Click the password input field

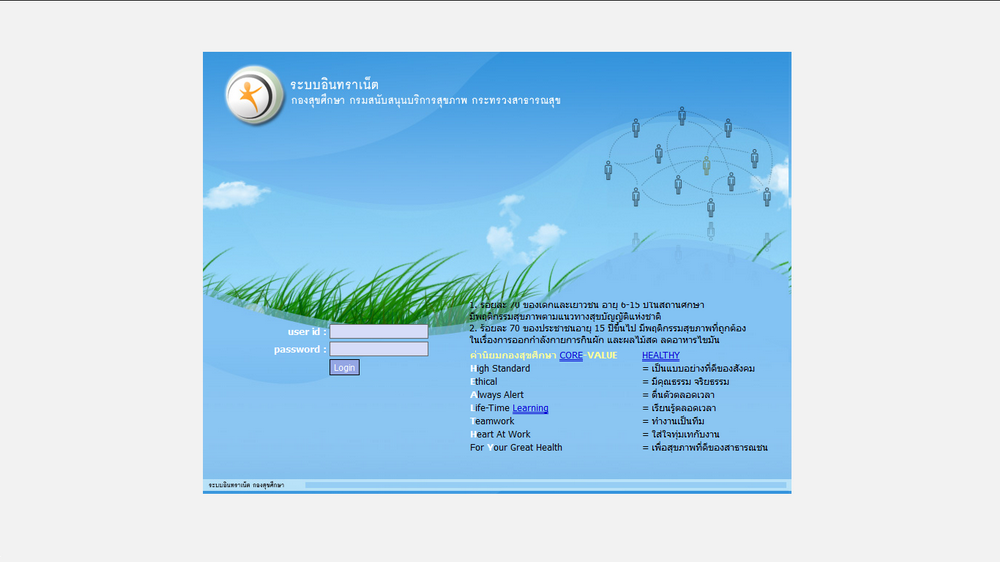(x=379, y=349)
